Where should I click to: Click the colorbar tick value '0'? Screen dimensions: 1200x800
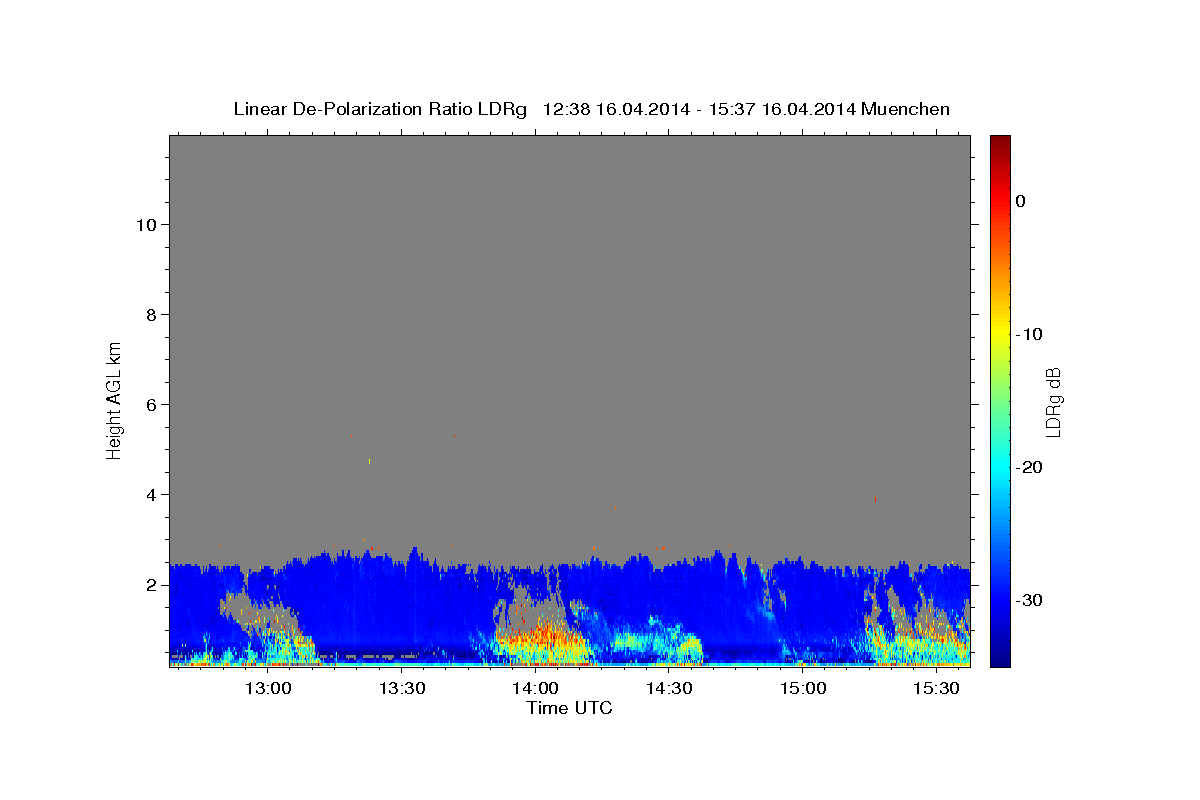[1020, 201]
